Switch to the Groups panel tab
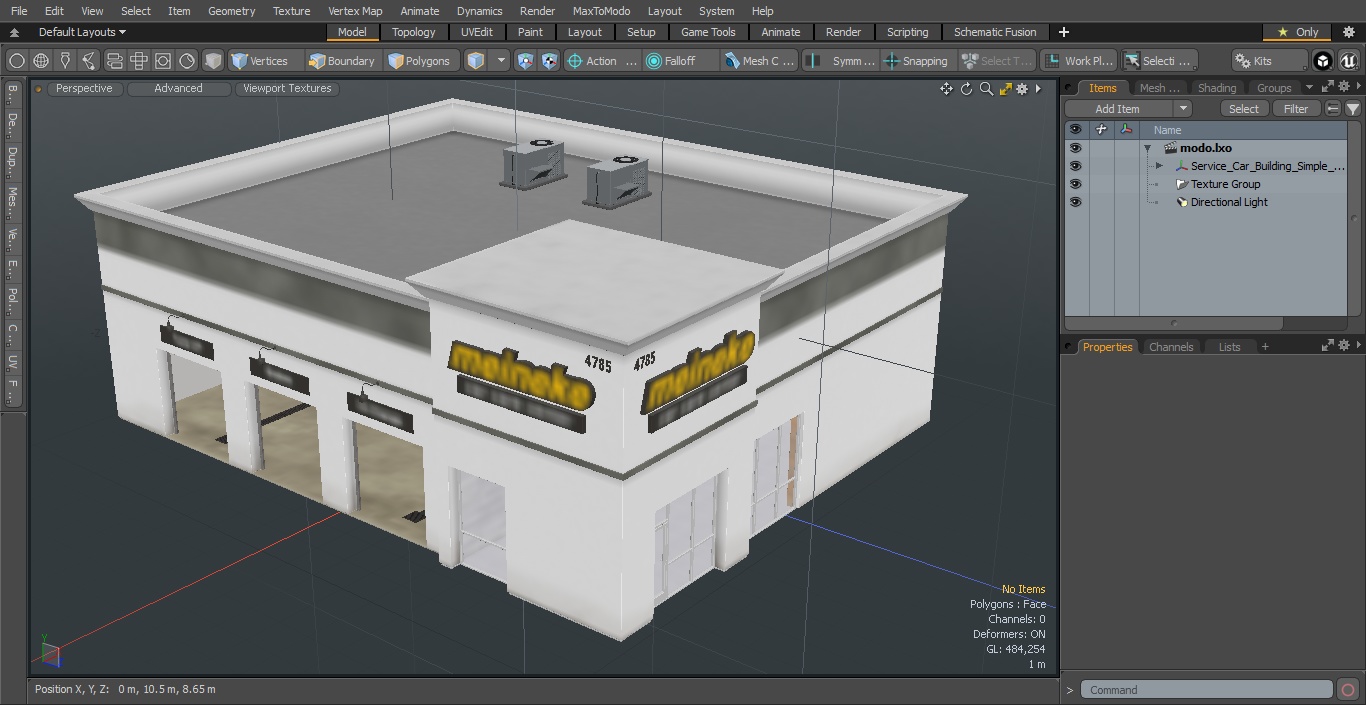 tap(1274, 88)
